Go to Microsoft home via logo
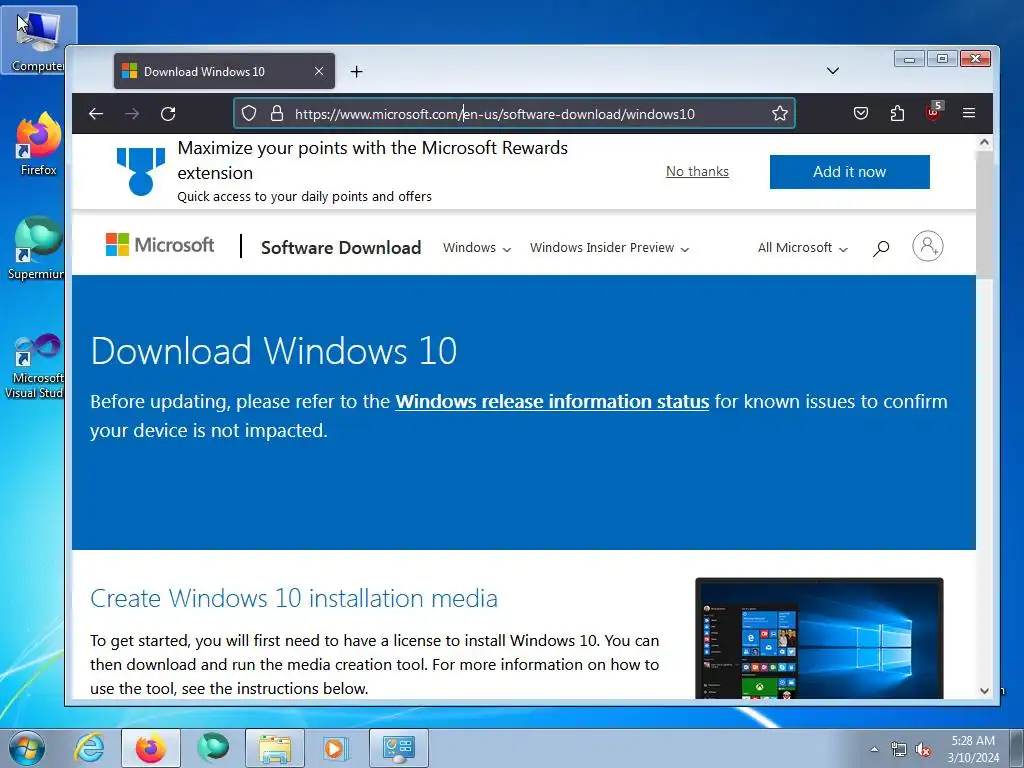 [160, 245]
